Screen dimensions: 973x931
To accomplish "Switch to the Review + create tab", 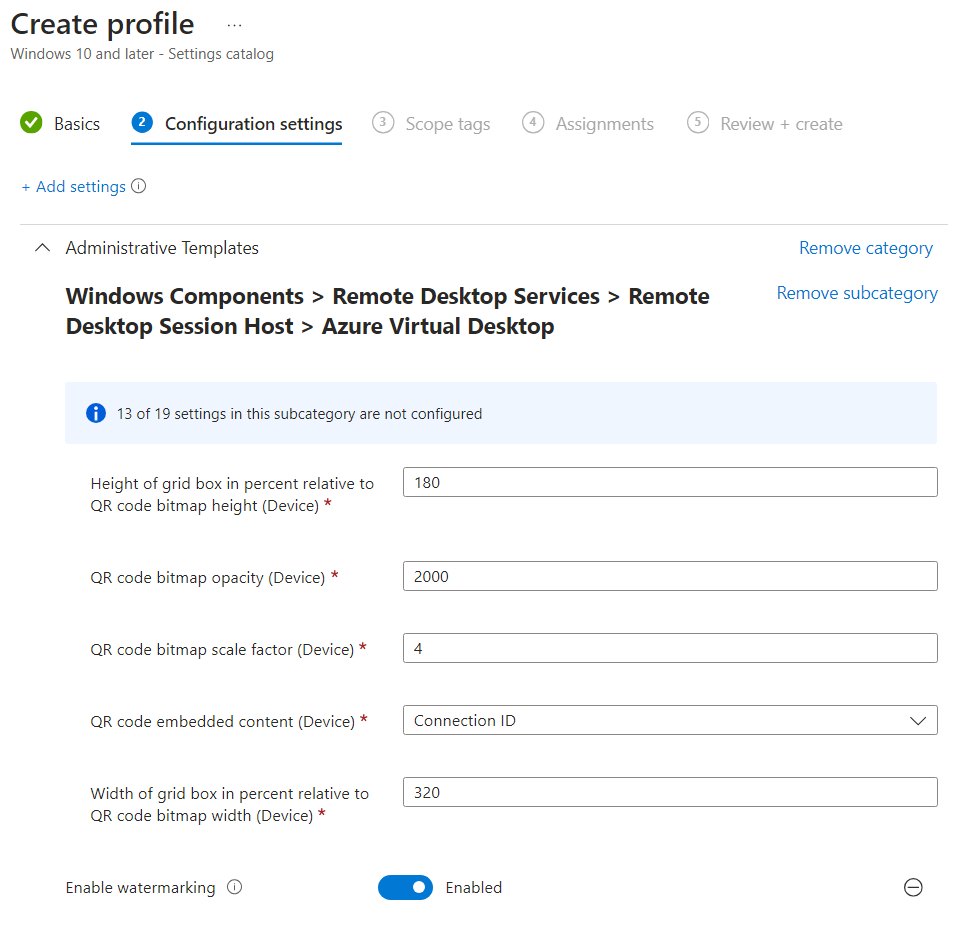I will click(781, 124).
